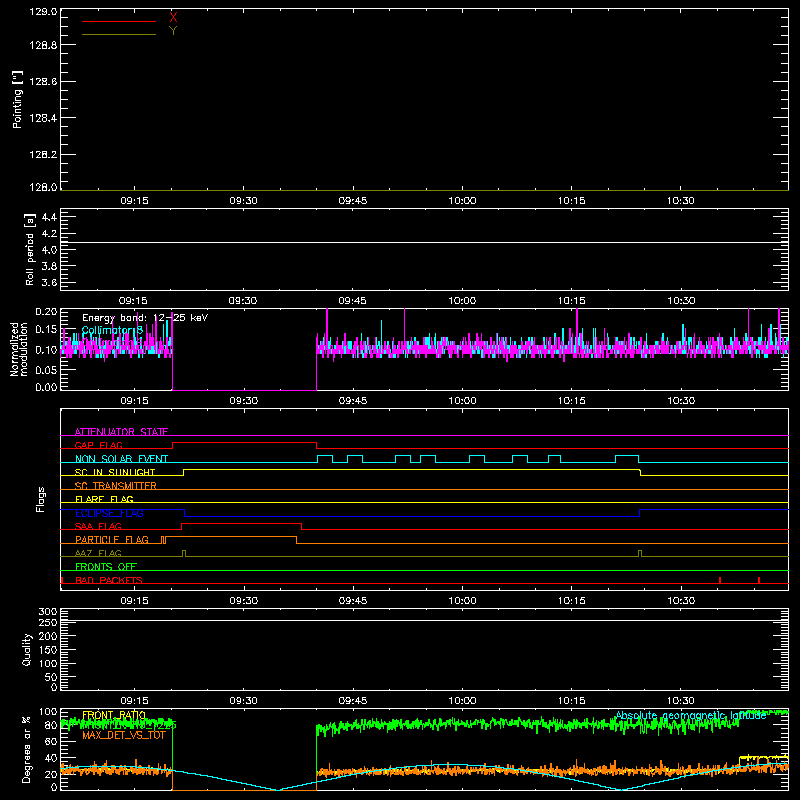
Task: Click the blue ECLIPSE_FLAG label
Action: click(109, 513)
